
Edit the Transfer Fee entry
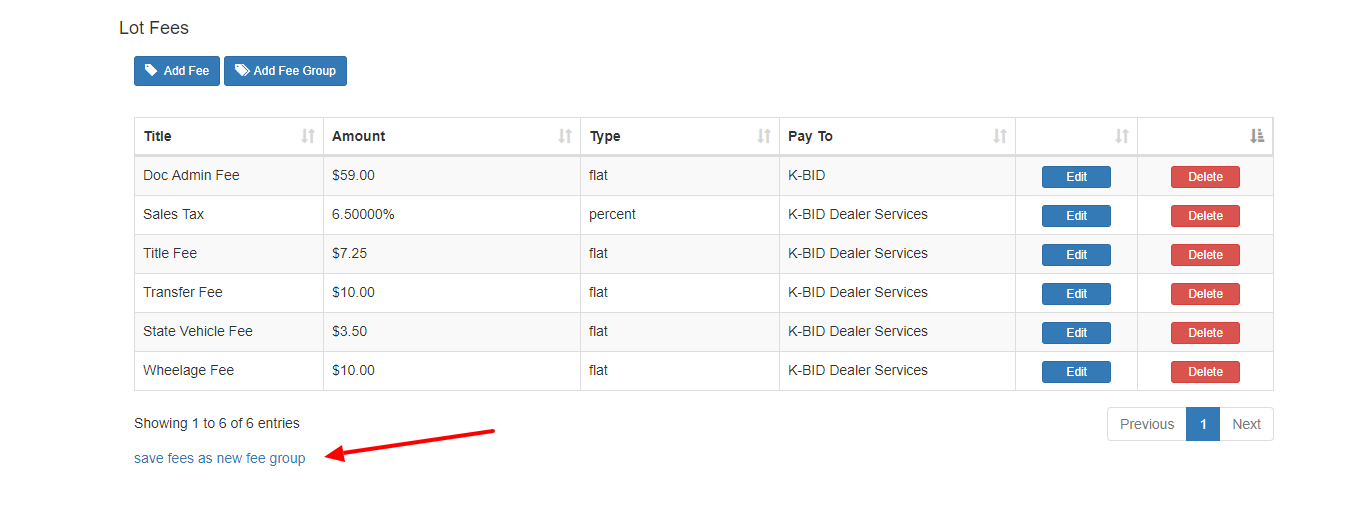(1076, 294)
